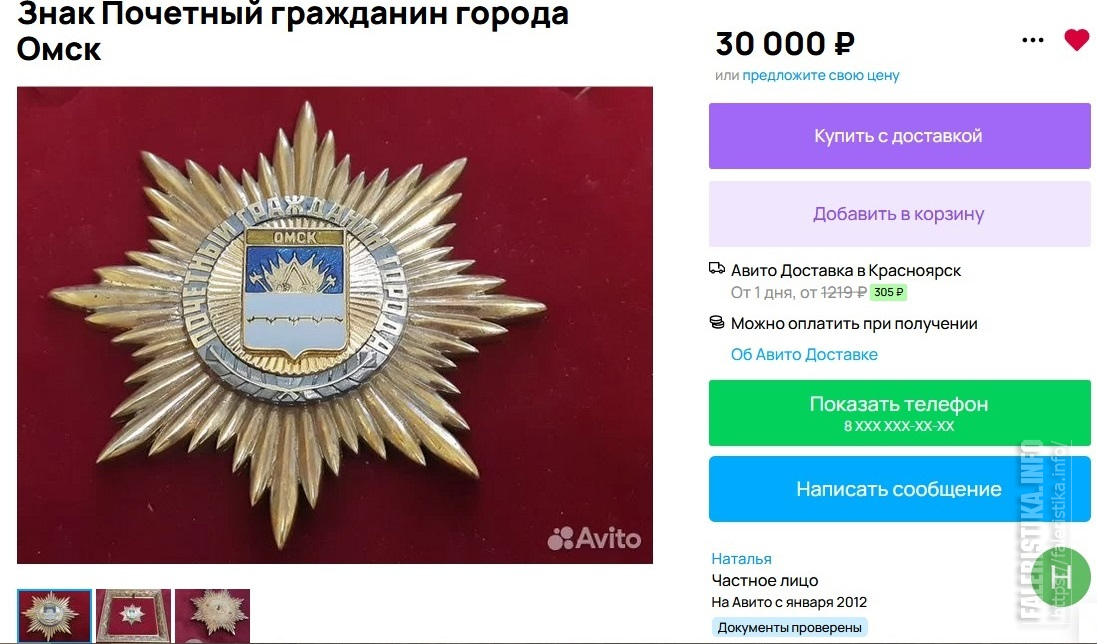Viewport: 1097px width, 644px height.
Task: Select the first badge photo thumbnail
Action: (x=55, y=615)
